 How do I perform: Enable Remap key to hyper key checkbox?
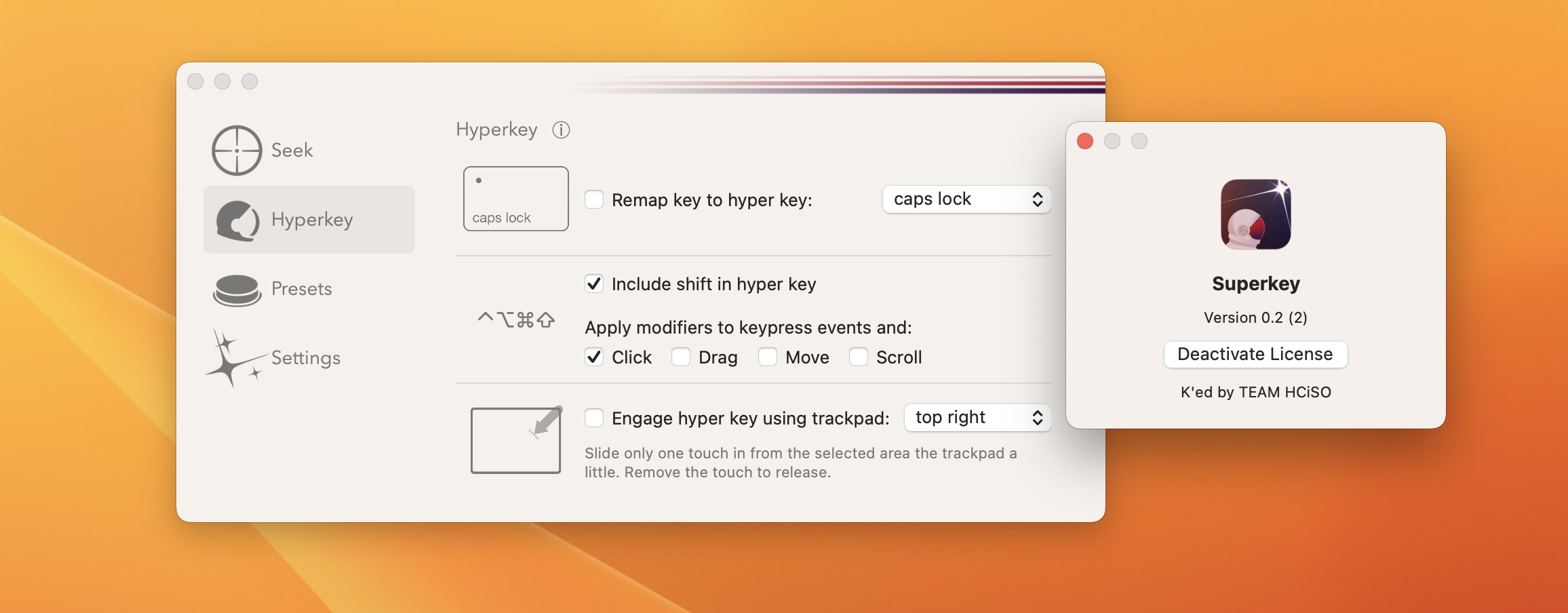(594, 199)
